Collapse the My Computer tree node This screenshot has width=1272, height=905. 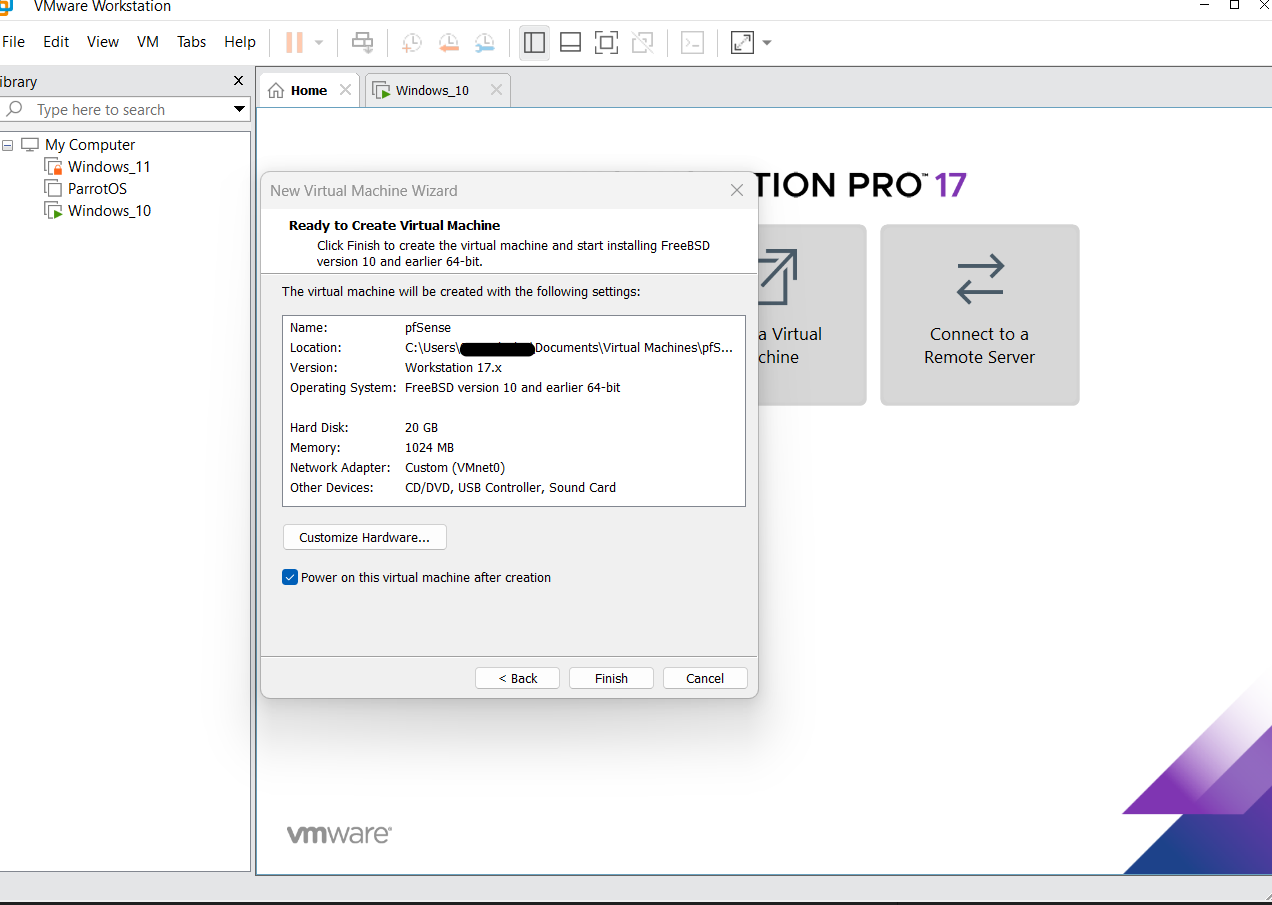pos(8,145)
